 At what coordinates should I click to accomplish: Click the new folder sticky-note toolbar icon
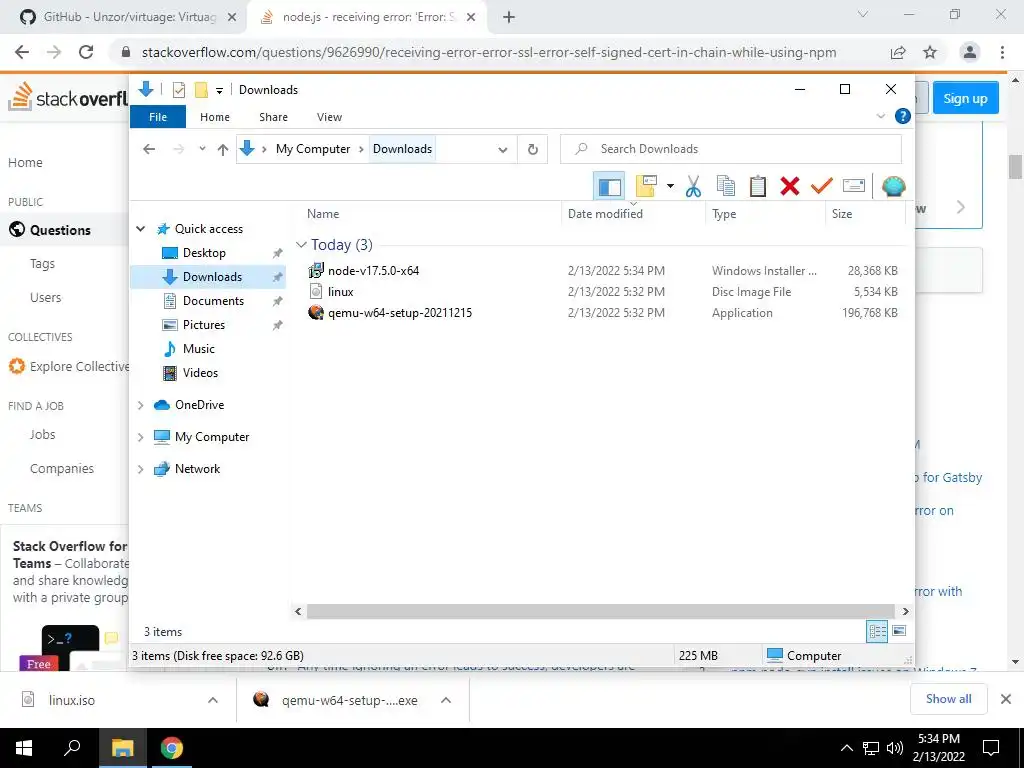click(646, 186)
